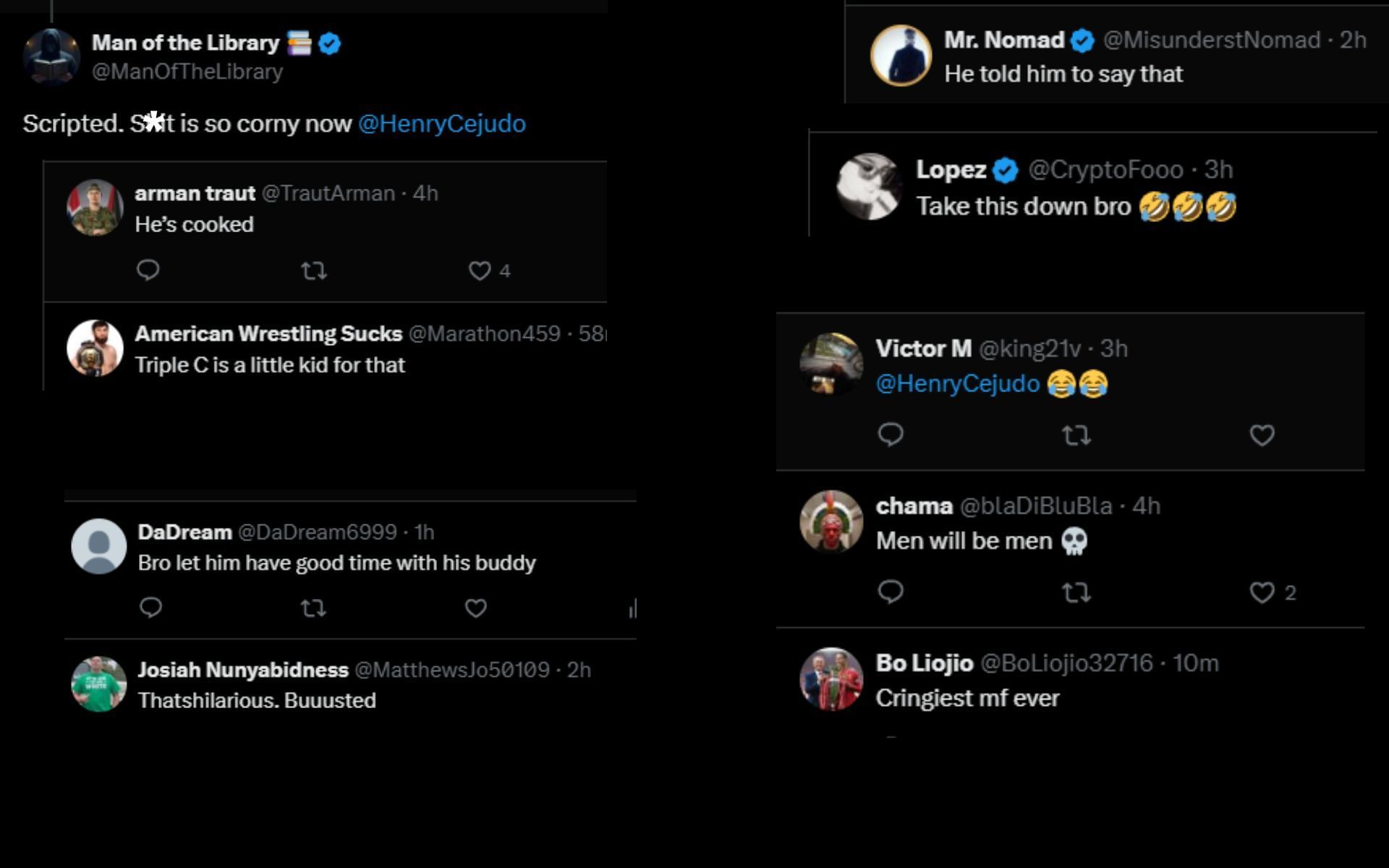Retweet chama's "Men will be men" tweet
Image resolution: width=1389 pixels, height=868 pixels.
1076,593
